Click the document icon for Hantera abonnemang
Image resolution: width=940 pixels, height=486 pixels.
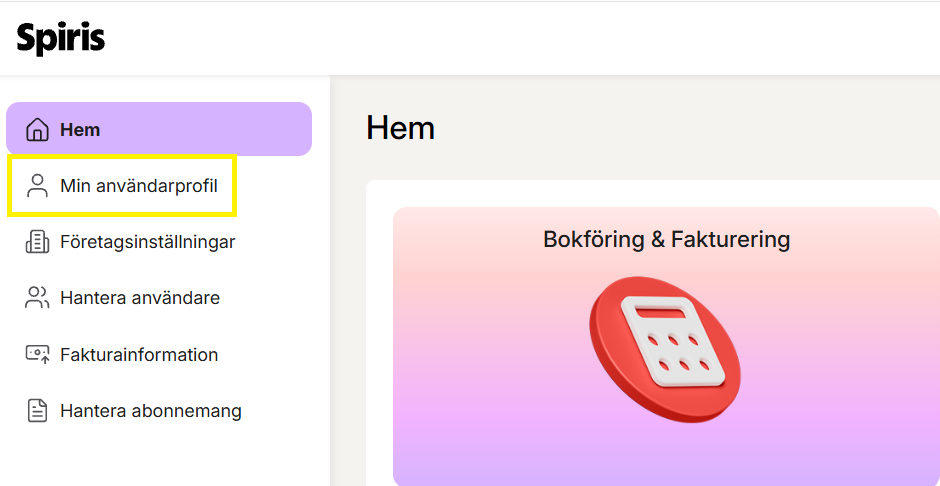pos(37,411)
